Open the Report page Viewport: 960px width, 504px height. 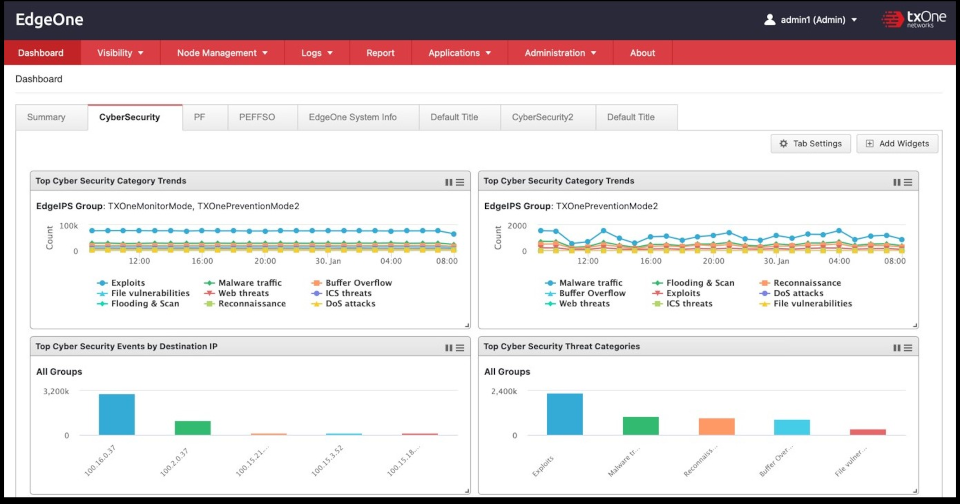(x=380, y=53)
